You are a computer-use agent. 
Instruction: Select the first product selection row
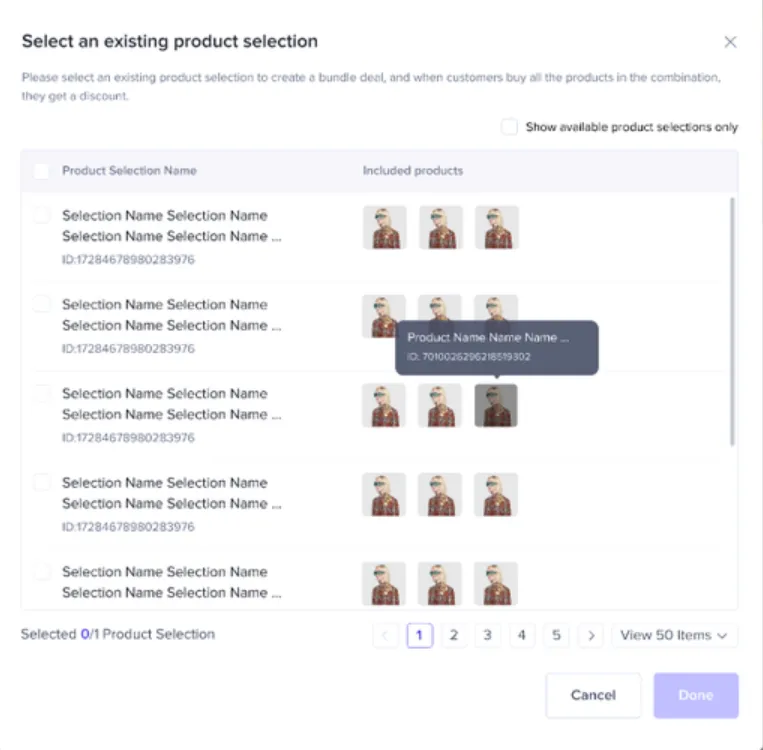(x=41, y=215)
